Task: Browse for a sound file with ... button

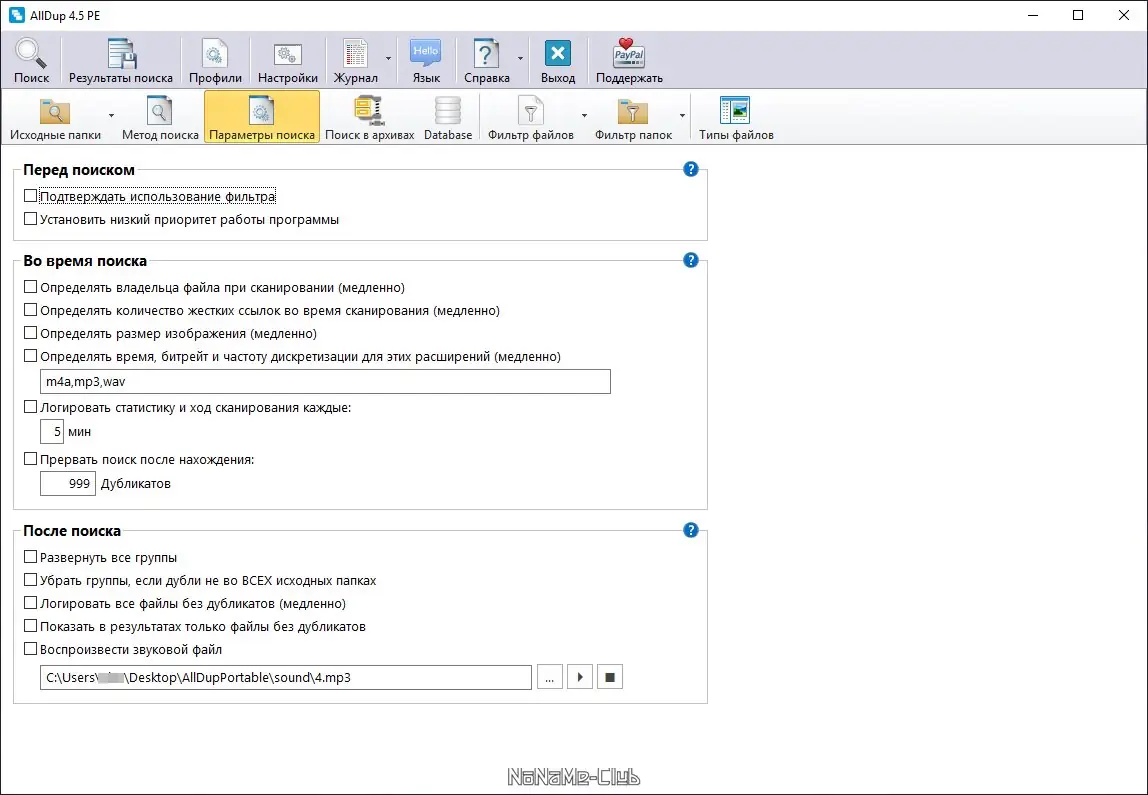Action: [549, 677]
